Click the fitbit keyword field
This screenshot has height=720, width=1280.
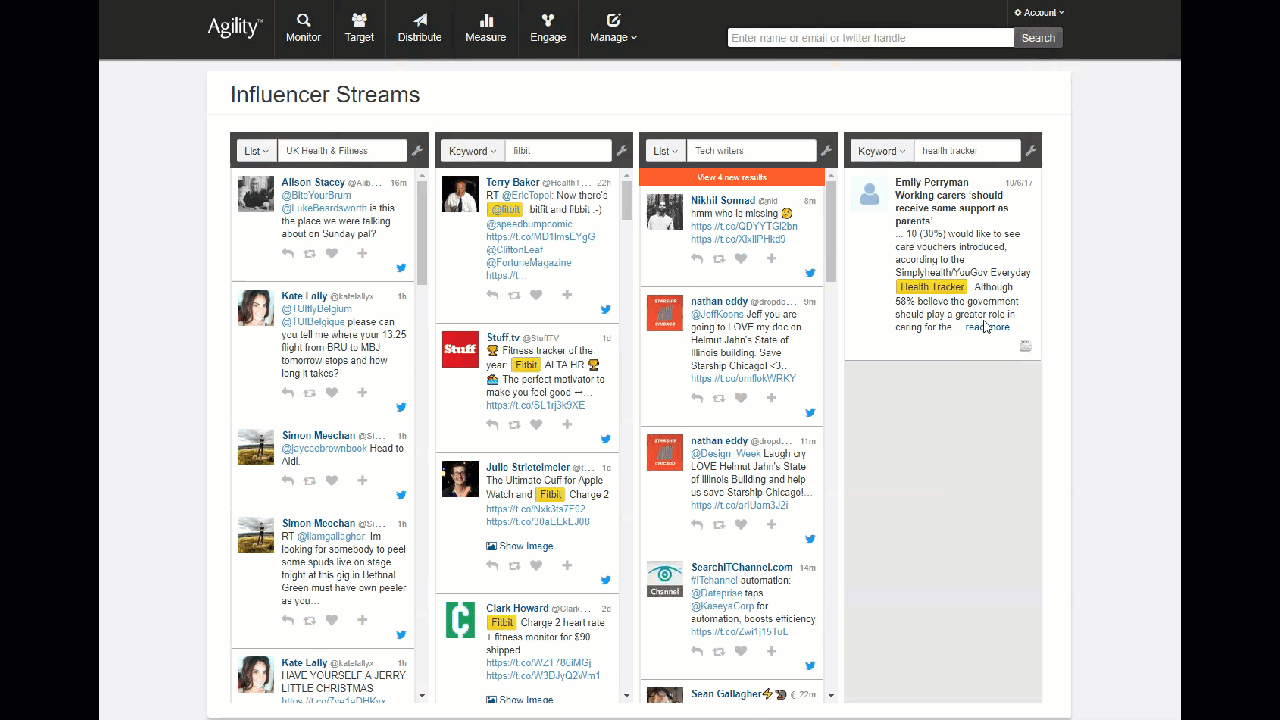pyautogui.click(x=558, y=151)
